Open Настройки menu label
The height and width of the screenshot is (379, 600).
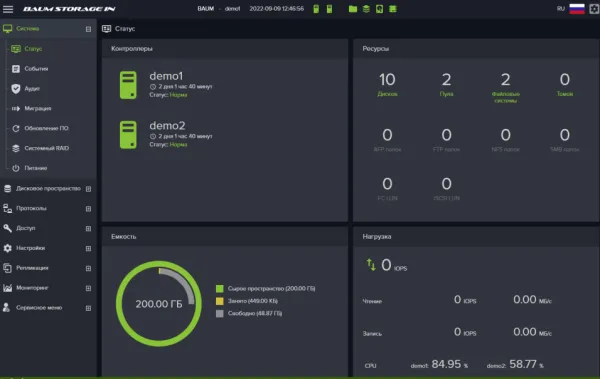click(x=31, y=248)
